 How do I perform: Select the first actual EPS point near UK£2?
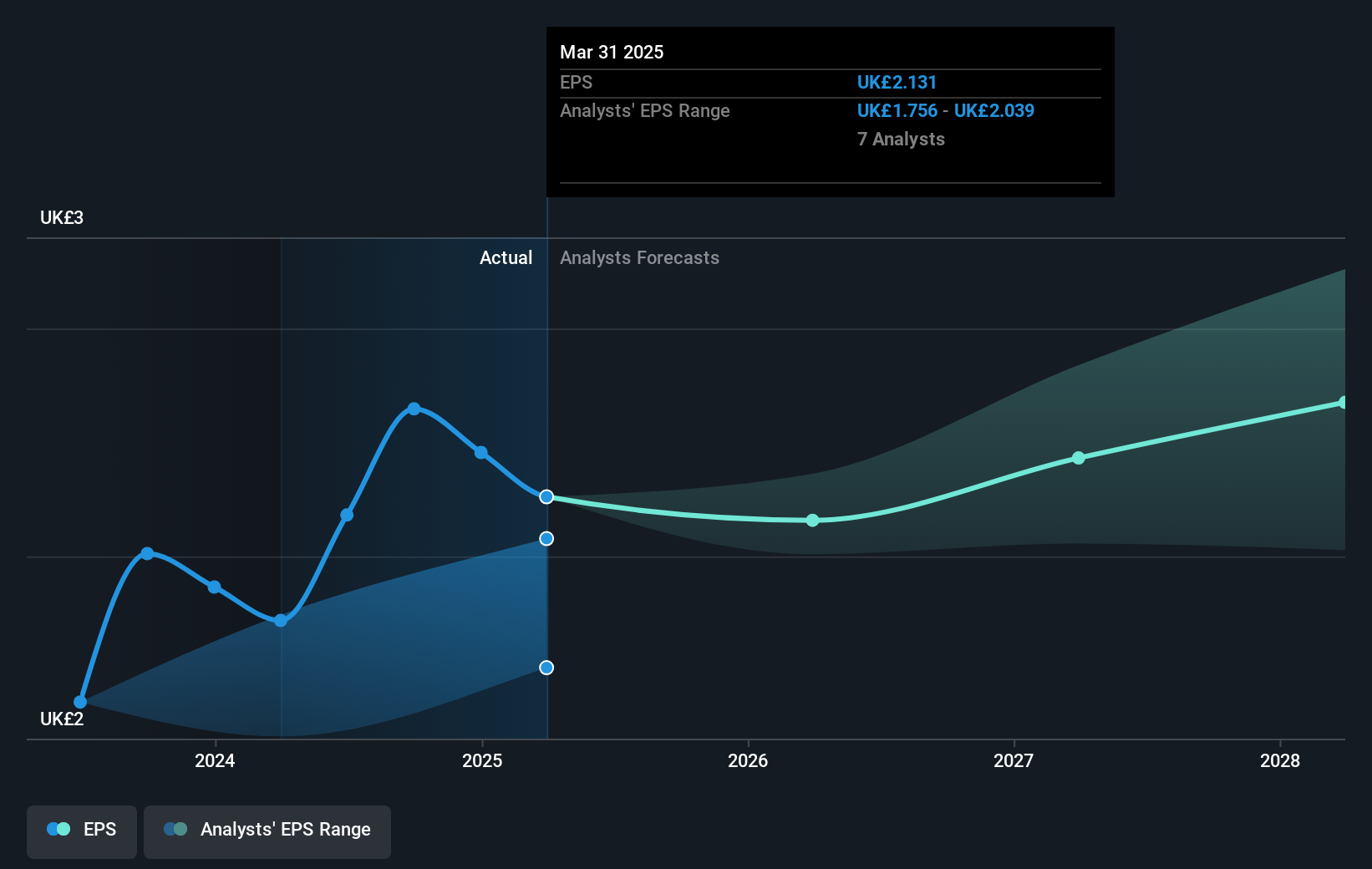80,702
